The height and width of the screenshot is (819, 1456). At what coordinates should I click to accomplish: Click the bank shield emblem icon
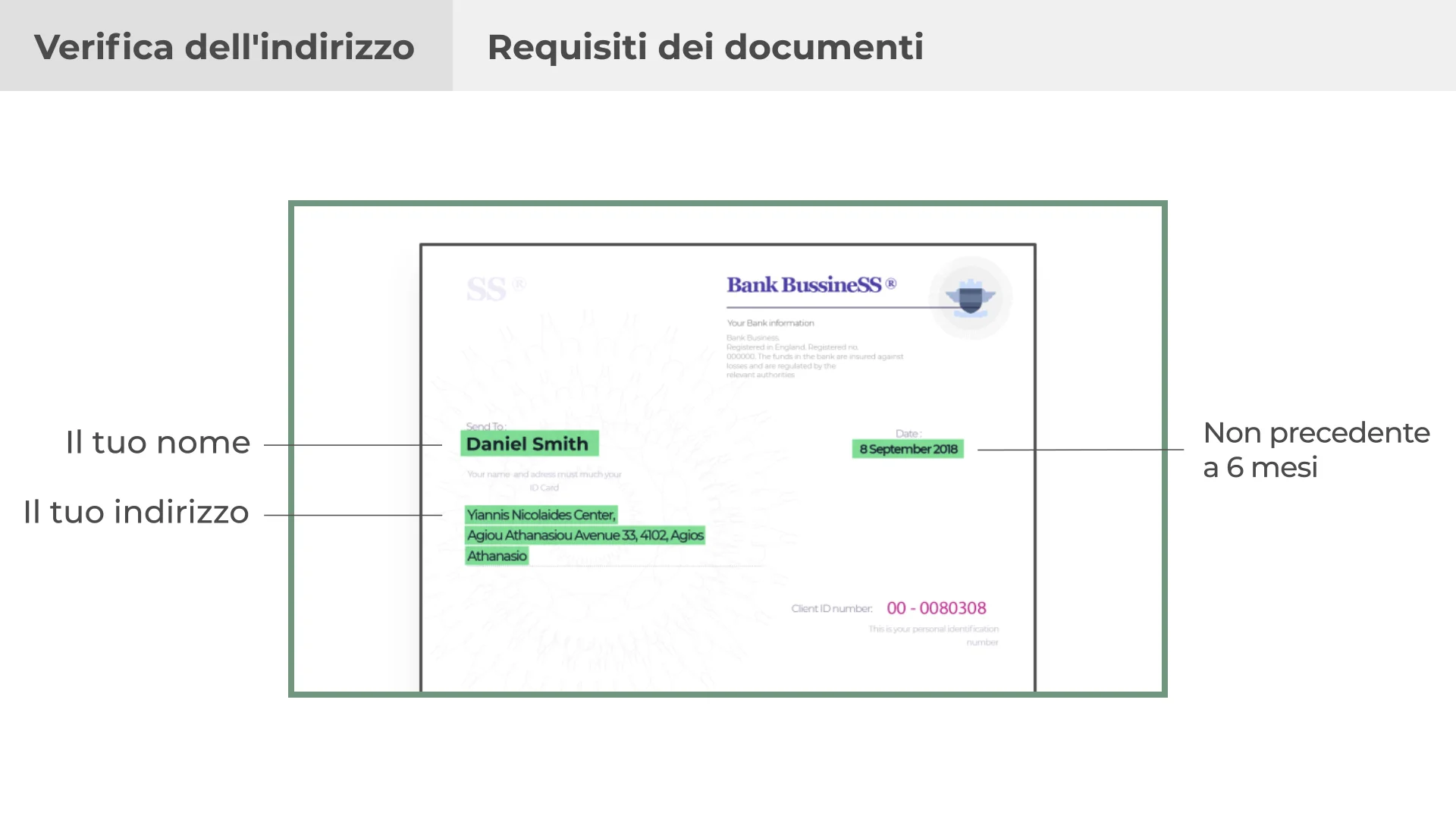pos(971,297)
